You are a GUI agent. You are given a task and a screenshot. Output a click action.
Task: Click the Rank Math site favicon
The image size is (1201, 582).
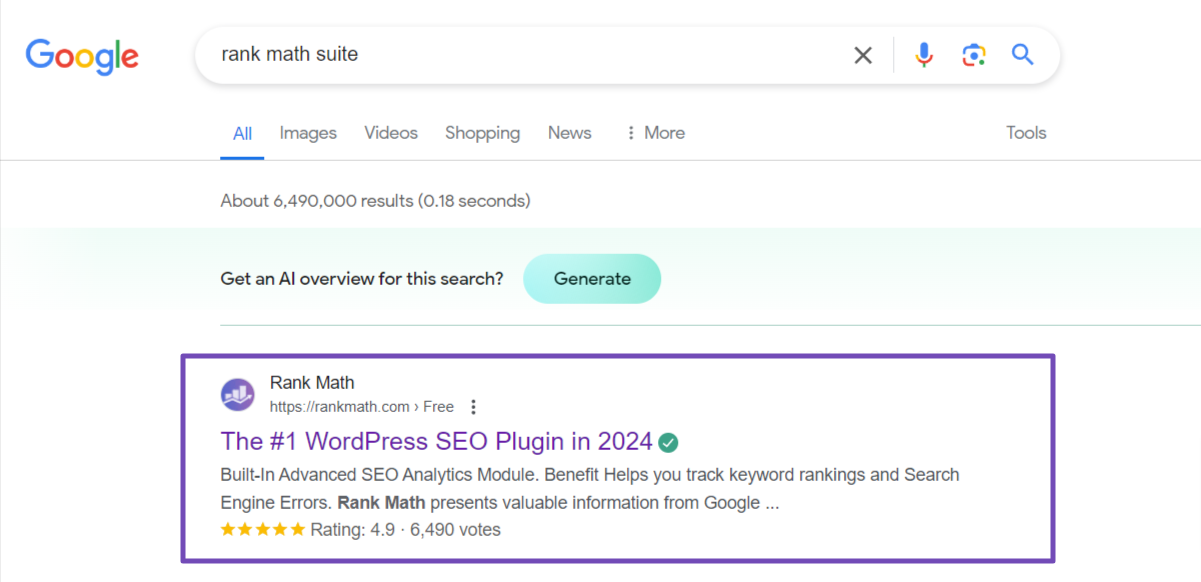[x=237, y=394]
